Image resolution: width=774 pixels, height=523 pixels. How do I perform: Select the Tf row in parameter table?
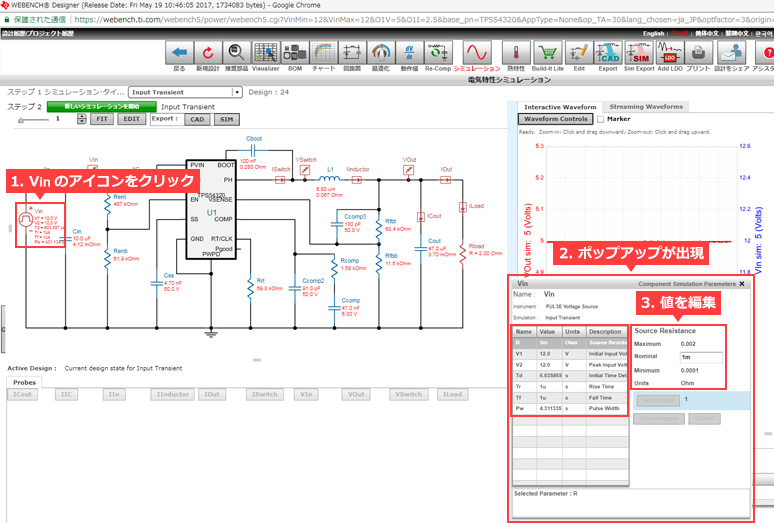pos(570,397)
